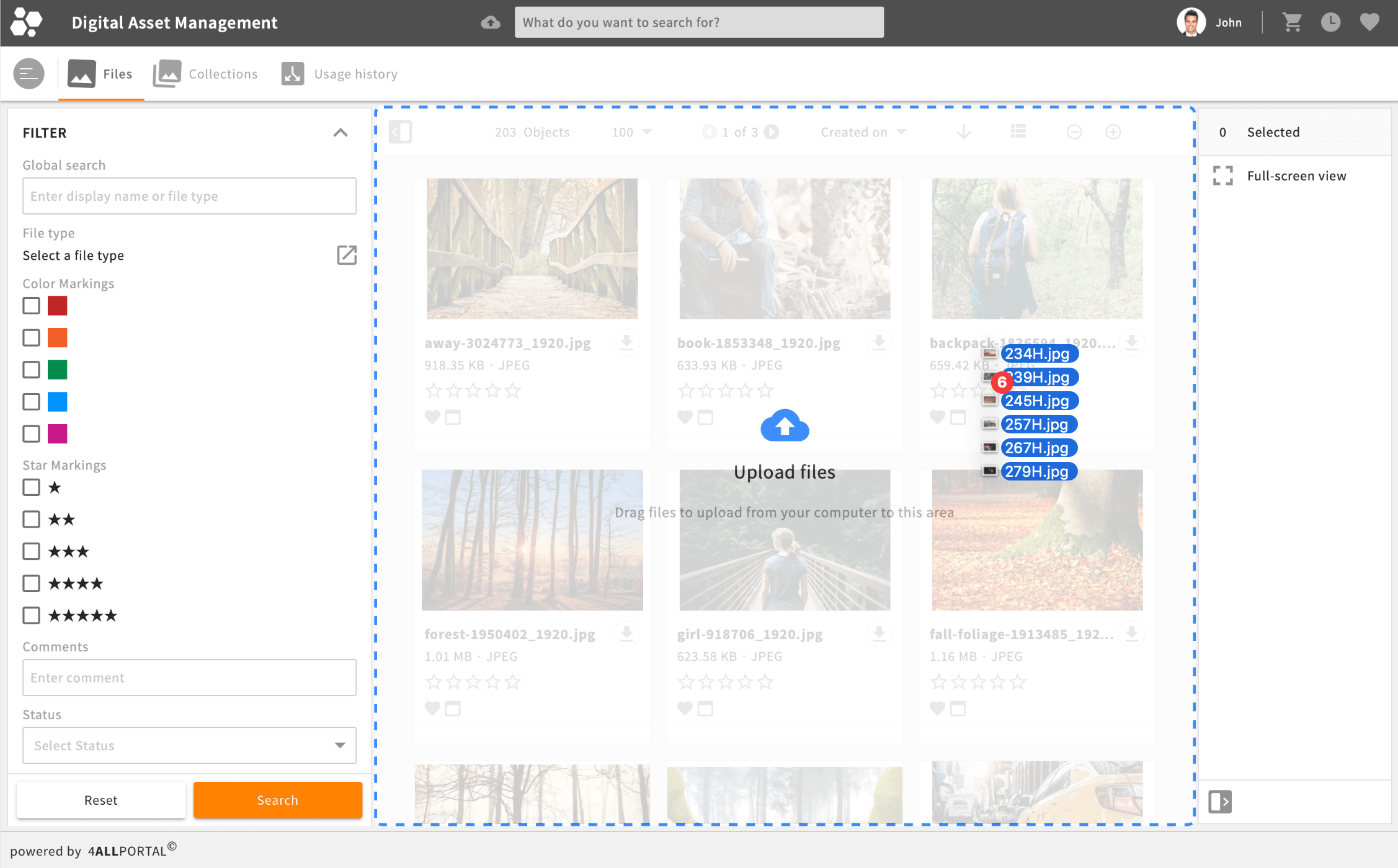Check the one-star marking filter
1398x868 pixels.
pos(31,487)
